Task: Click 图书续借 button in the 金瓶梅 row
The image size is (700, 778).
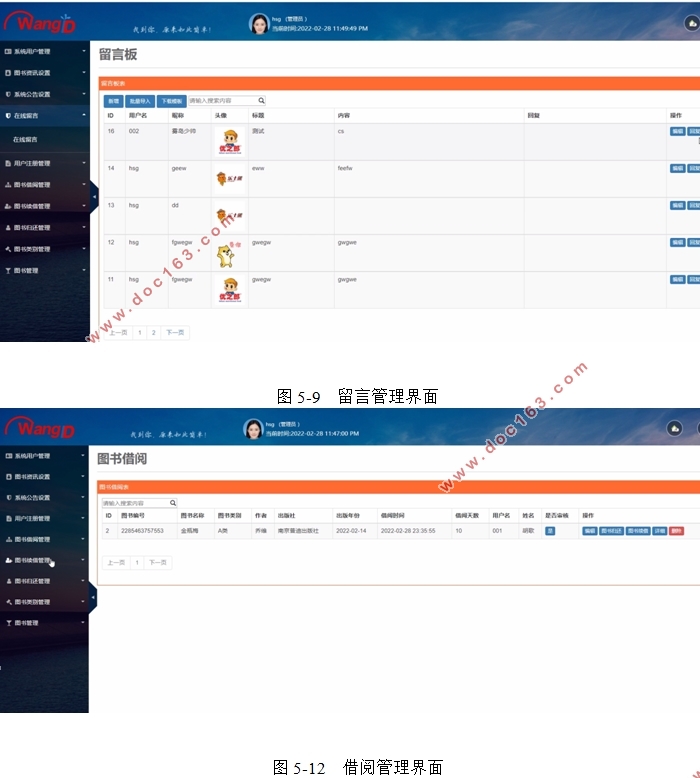Action: (x=637, y=531)
